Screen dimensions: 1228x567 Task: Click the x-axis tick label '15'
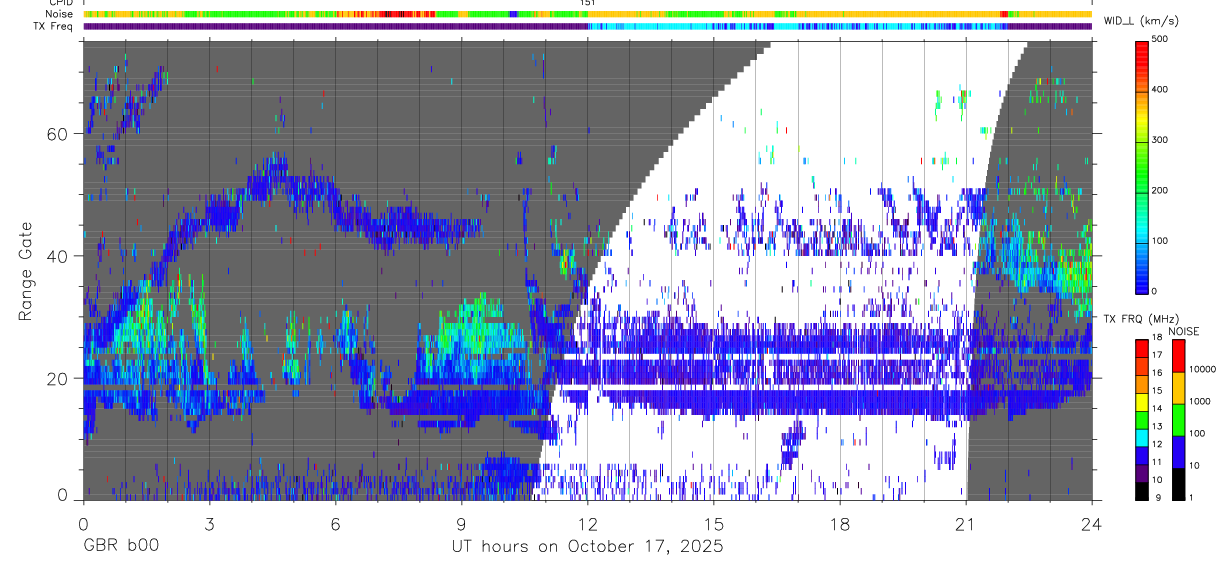click(713, 524)
